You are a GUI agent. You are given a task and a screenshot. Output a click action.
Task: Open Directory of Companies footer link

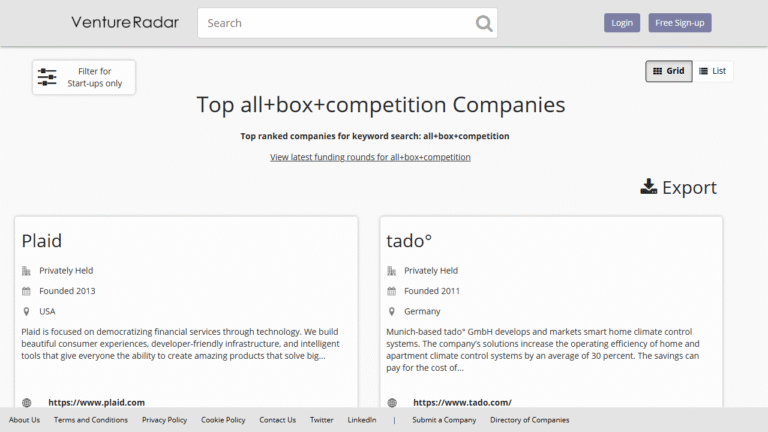click(x=529, y=420)
